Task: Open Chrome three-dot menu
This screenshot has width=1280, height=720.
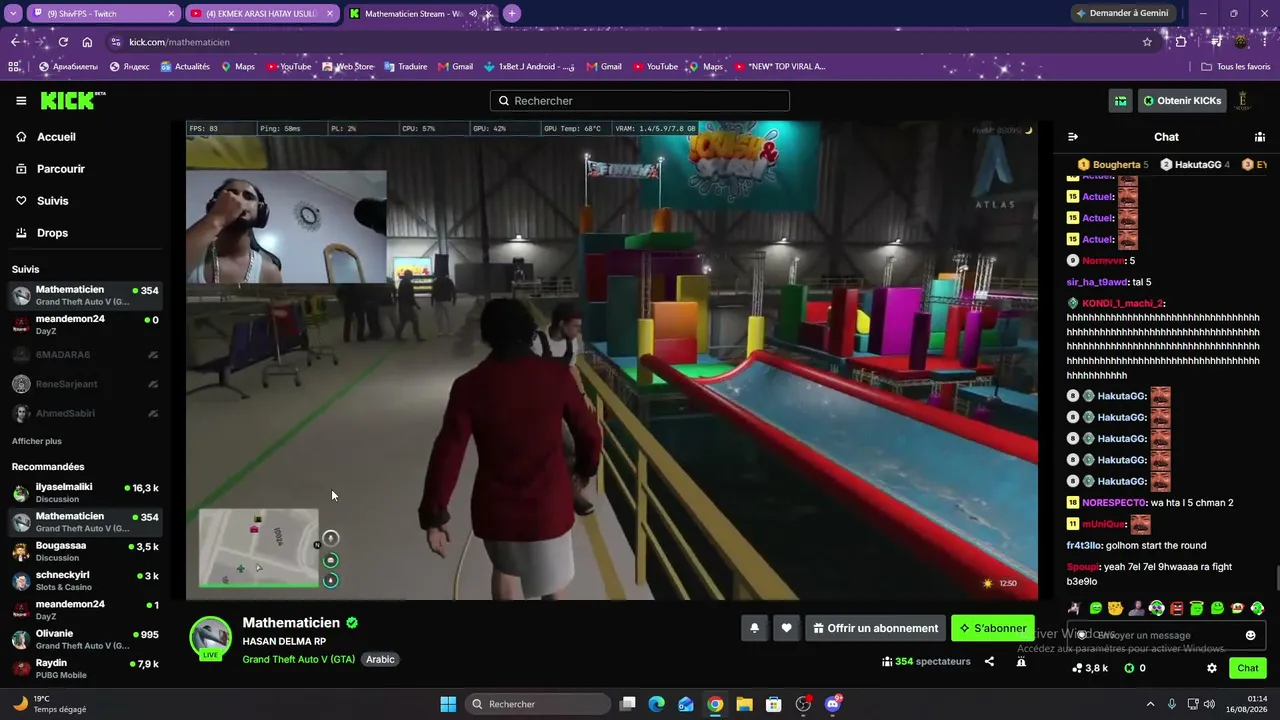Action: [1265, 42]
